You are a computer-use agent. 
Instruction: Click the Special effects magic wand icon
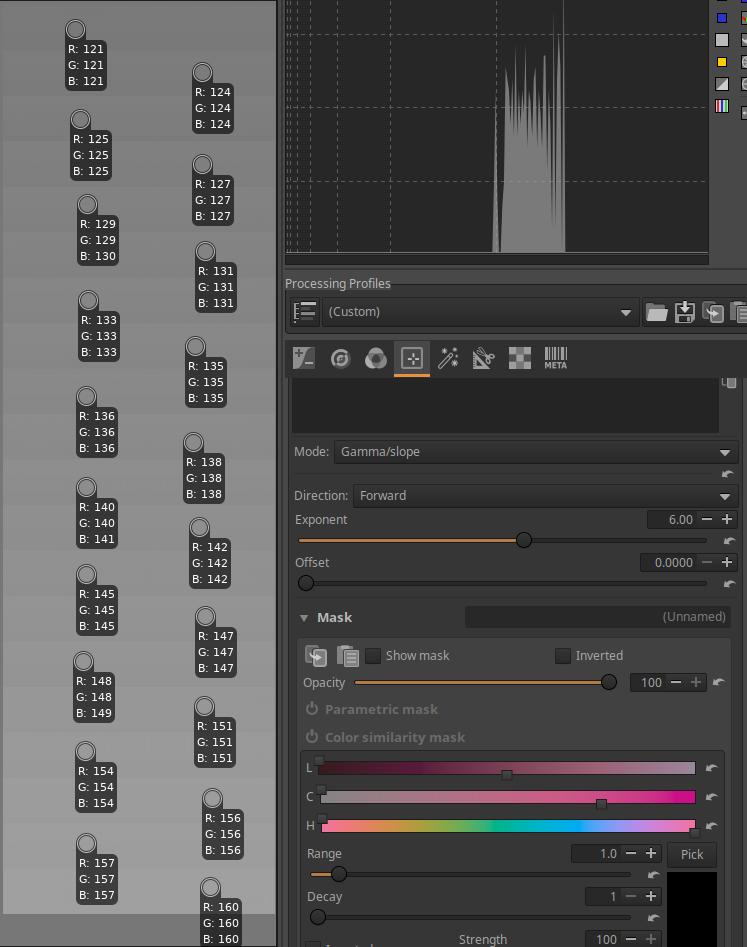(448, 358)
